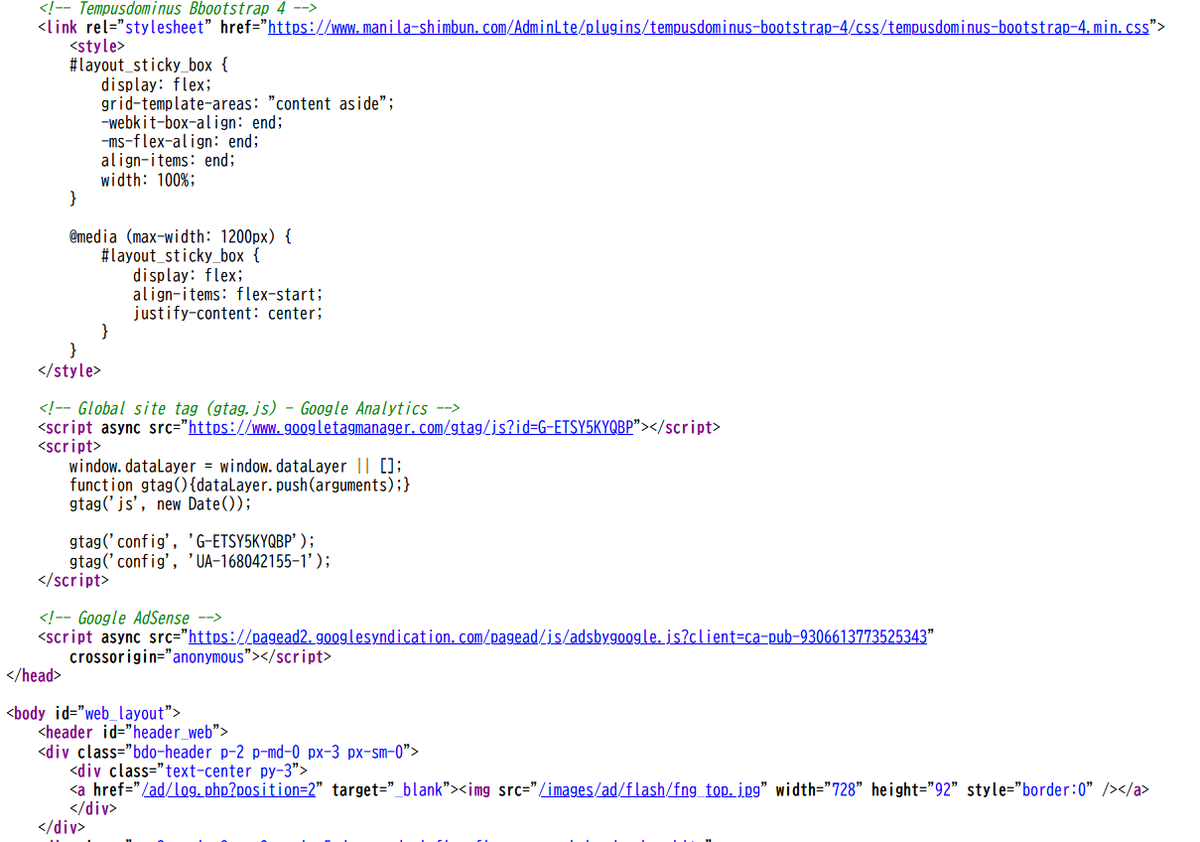Click 'window.dataLayer = window.dataLayer || [];' line

point(236,466)
